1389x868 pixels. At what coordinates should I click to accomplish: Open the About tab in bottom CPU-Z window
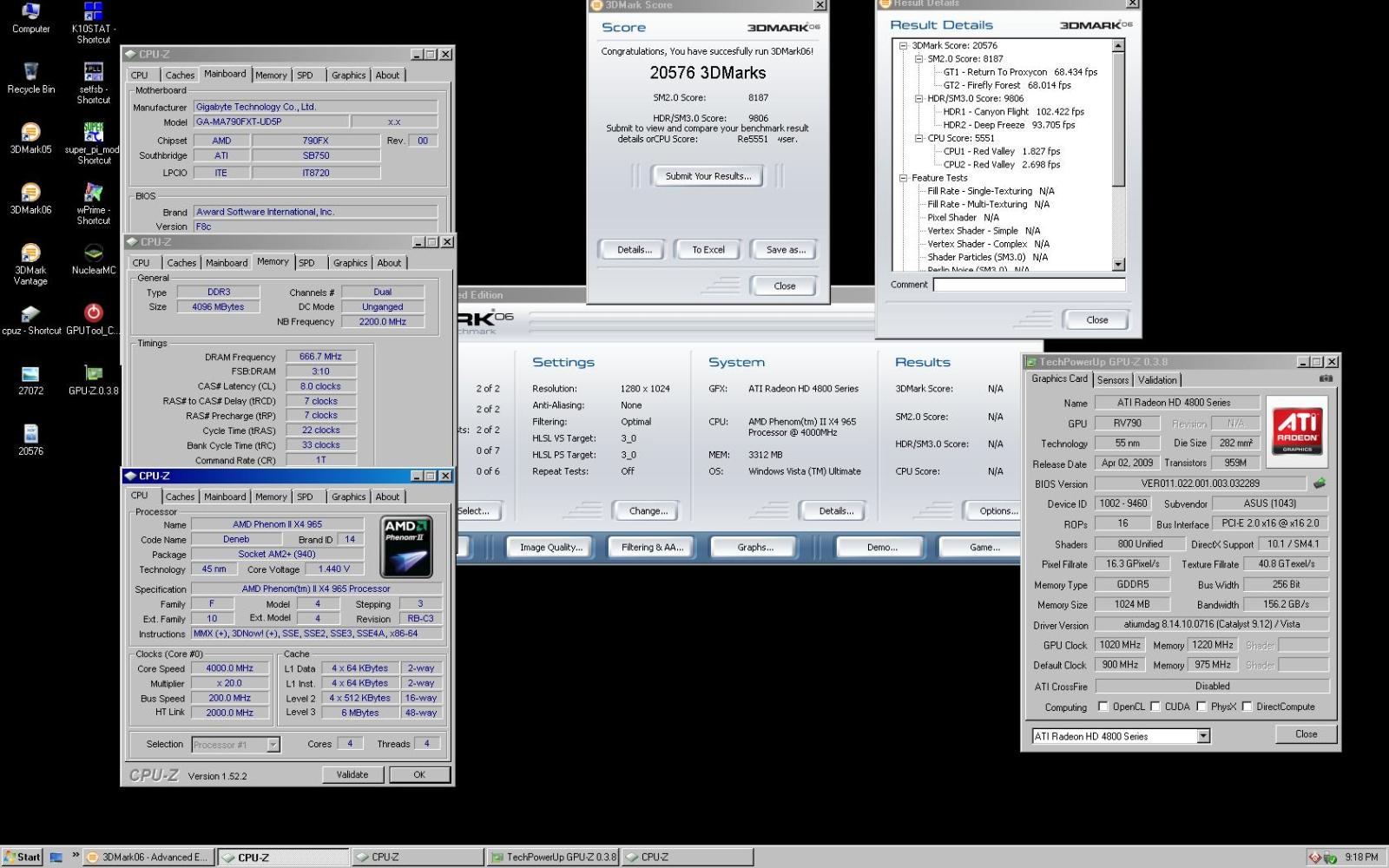coord(387,496)
